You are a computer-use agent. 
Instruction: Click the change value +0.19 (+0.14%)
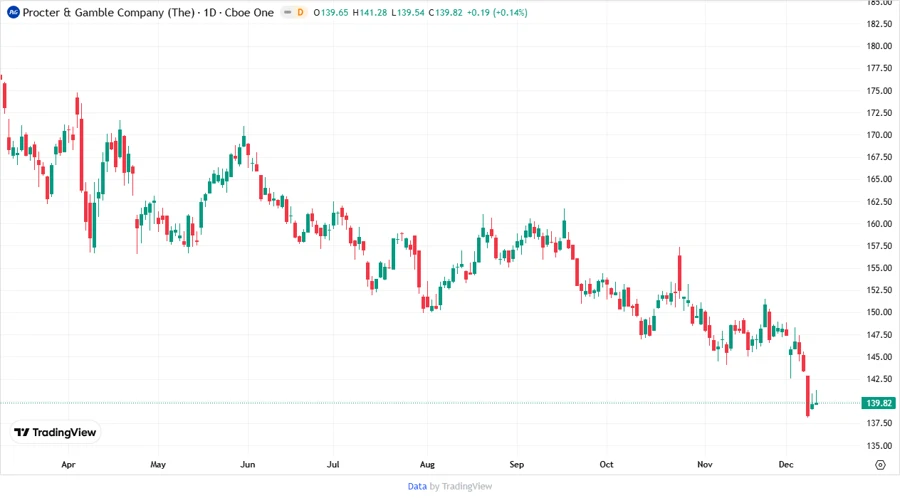click(497, 12)
